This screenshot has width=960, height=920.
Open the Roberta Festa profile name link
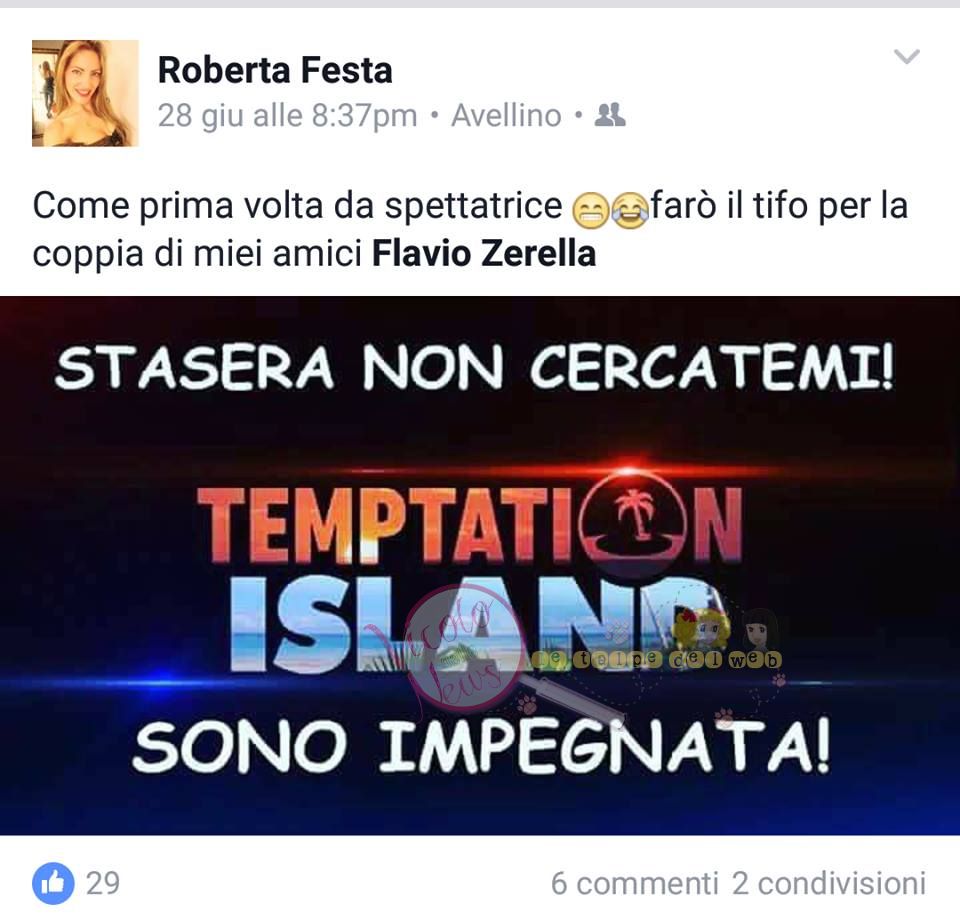(275, 70)
